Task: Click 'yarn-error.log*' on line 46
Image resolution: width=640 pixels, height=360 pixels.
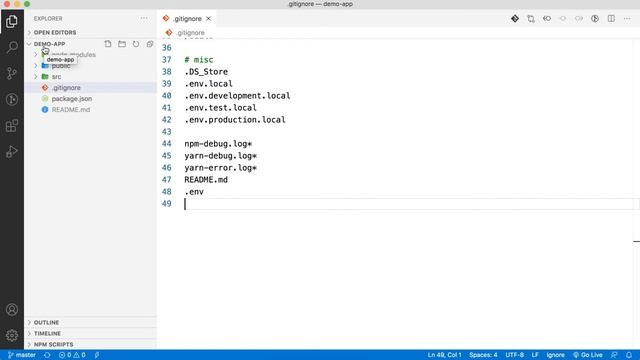Action: [220, 168]
